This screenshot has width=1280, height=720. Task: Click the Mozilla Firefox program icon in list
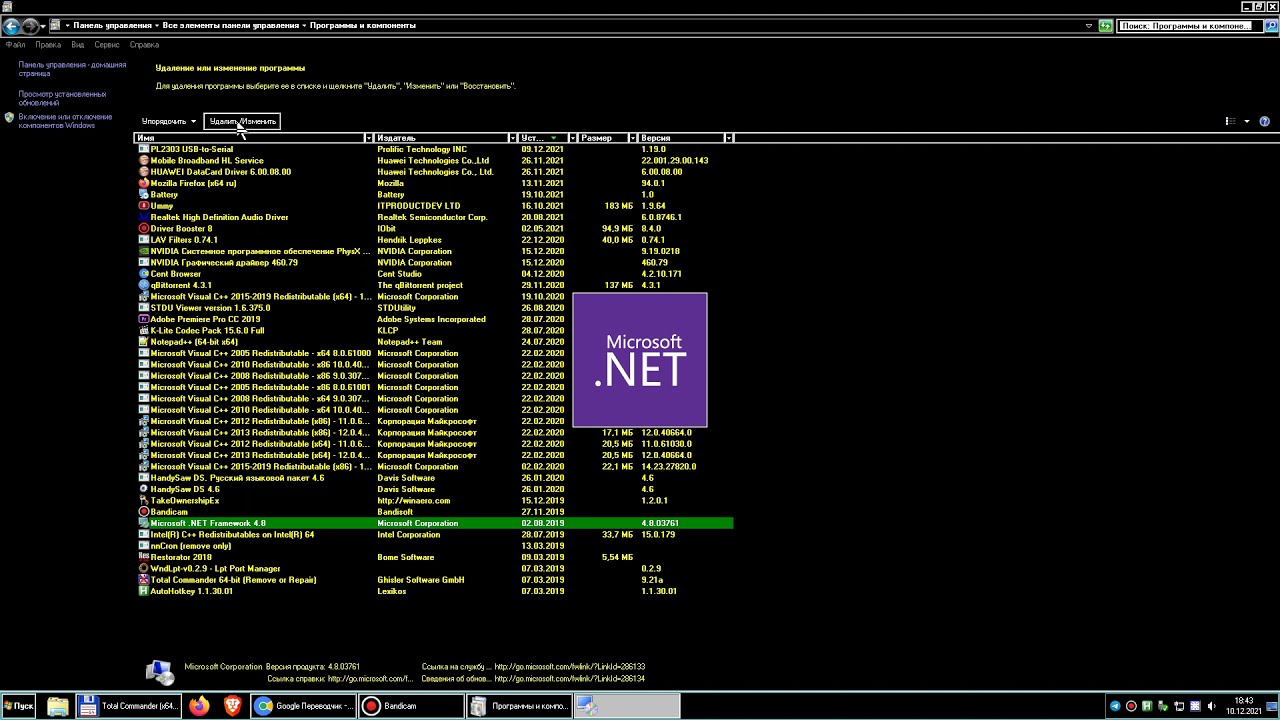[144, 183]
